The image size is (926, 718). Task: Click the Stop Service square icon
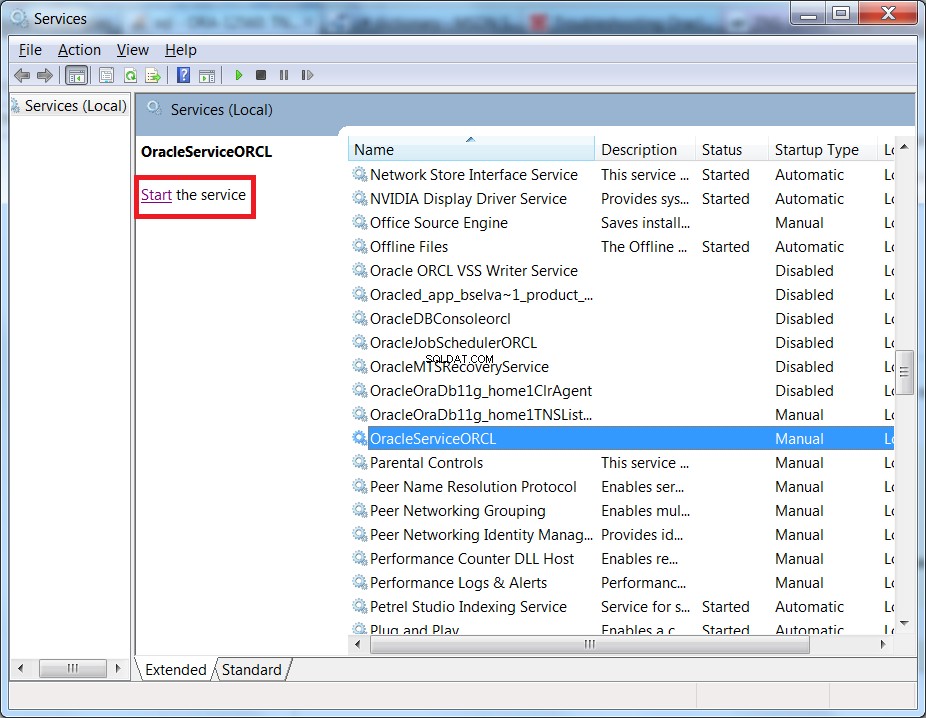261,75
